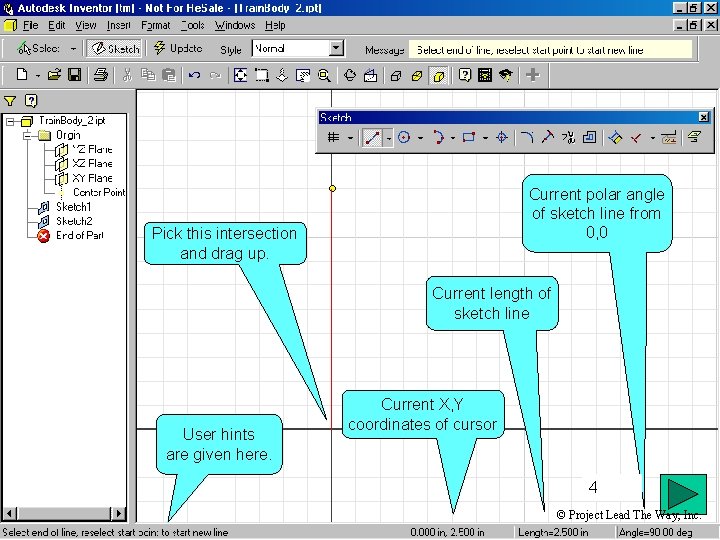Close the floating Sketch toolbar
Screen dimensions: 720x540
(x=703, y=117)
